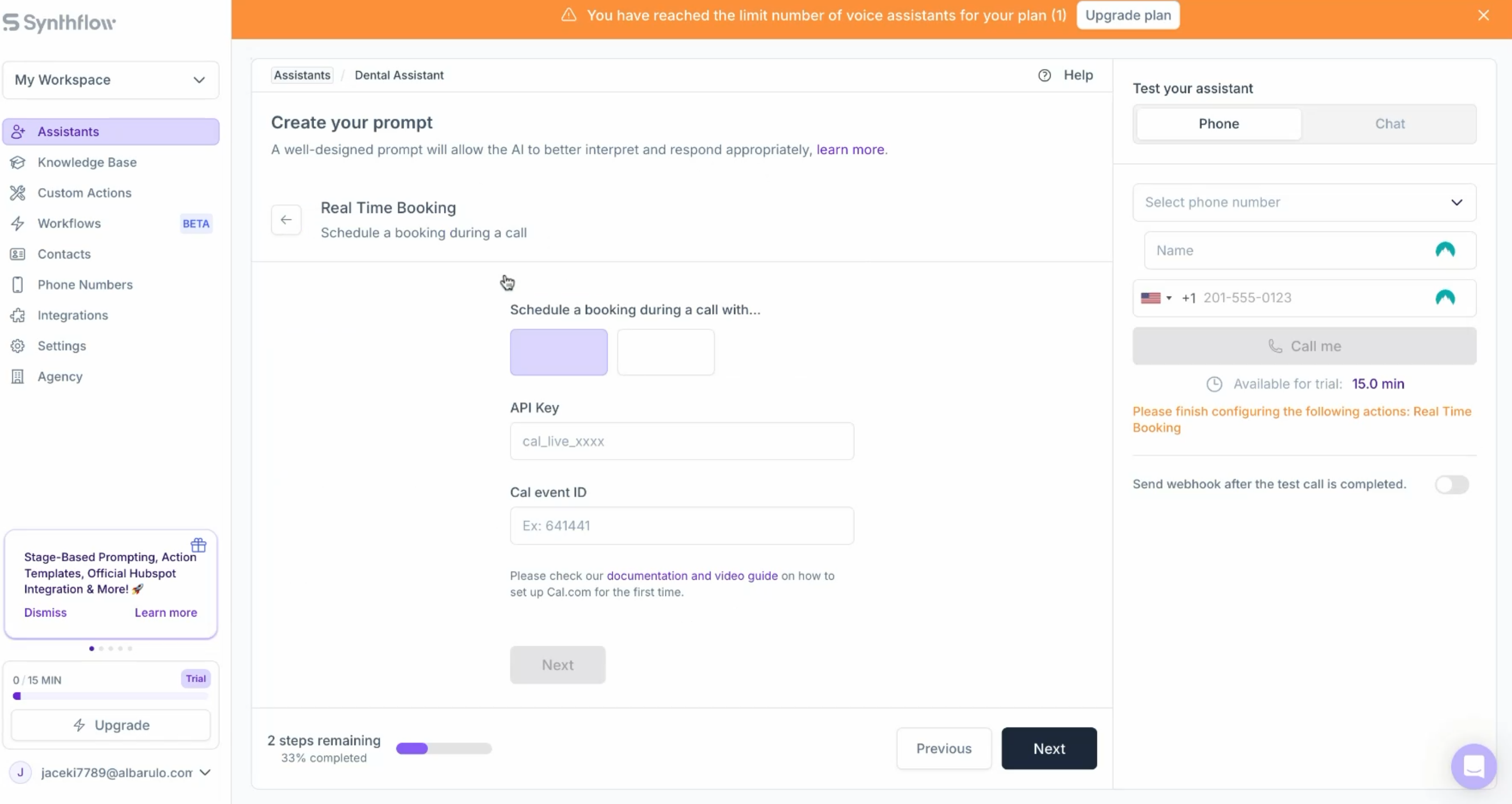1512x804 pixels.
Task: Click the first carousel dot under promo card
Action: coord(92,648)
